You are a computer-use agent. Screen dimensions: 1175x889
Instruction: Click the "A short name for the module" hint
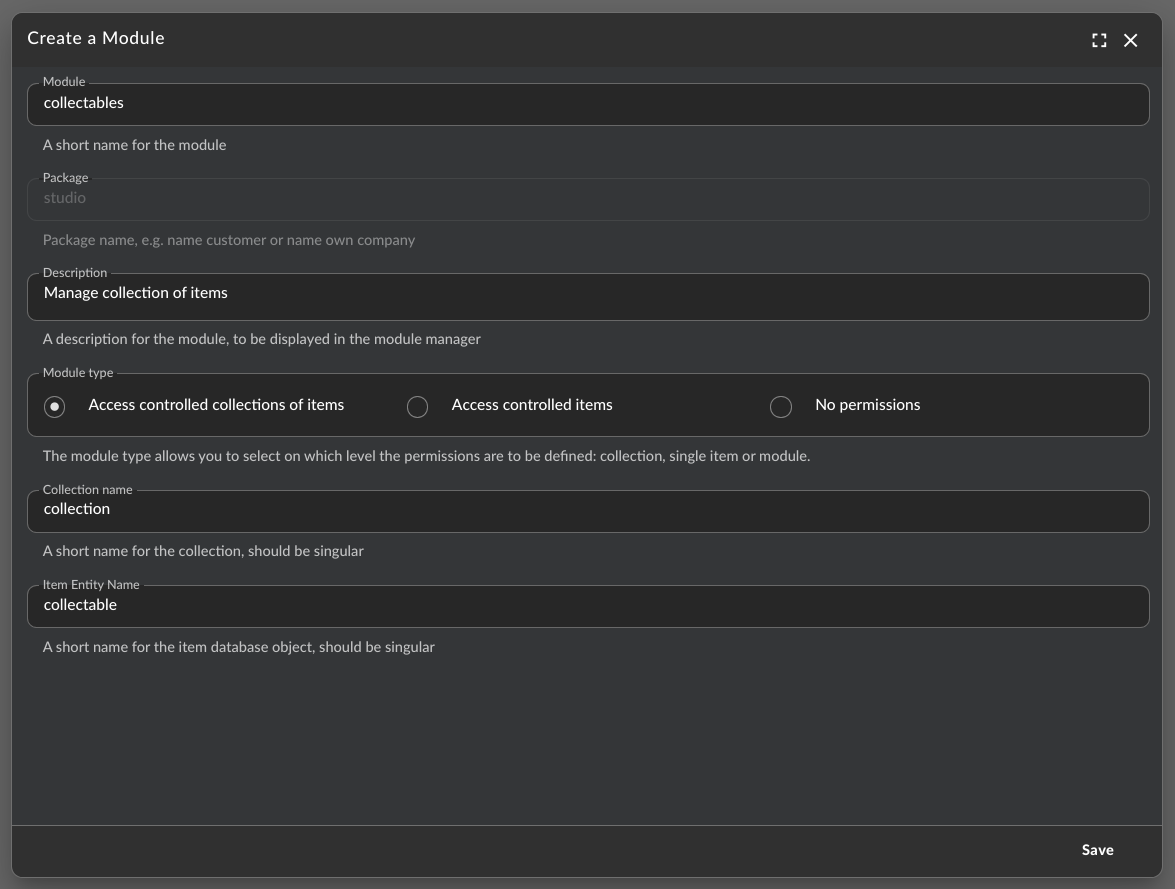click(134, 145)
